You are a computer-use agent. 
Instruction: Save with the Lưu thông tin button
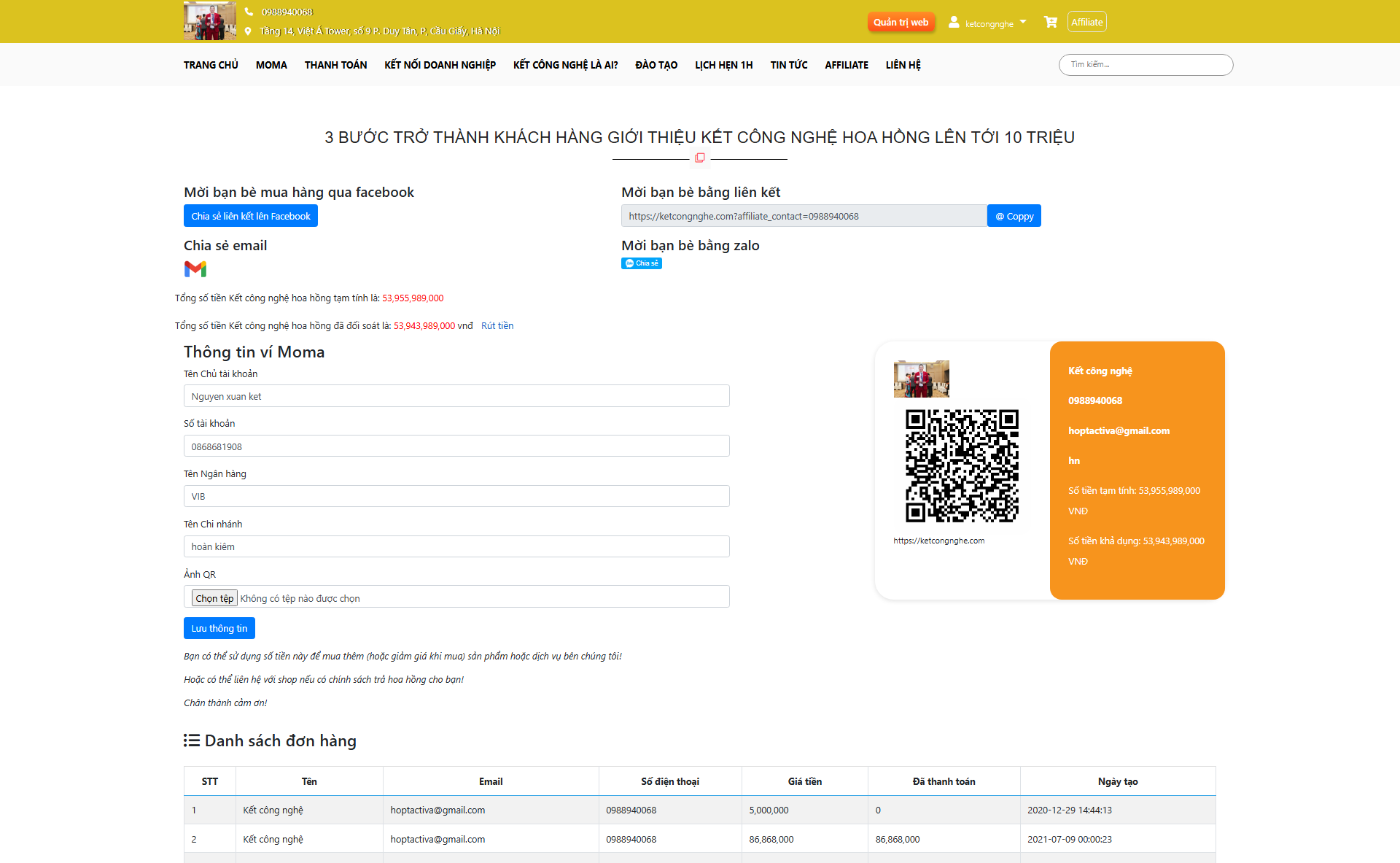(219, 628)
